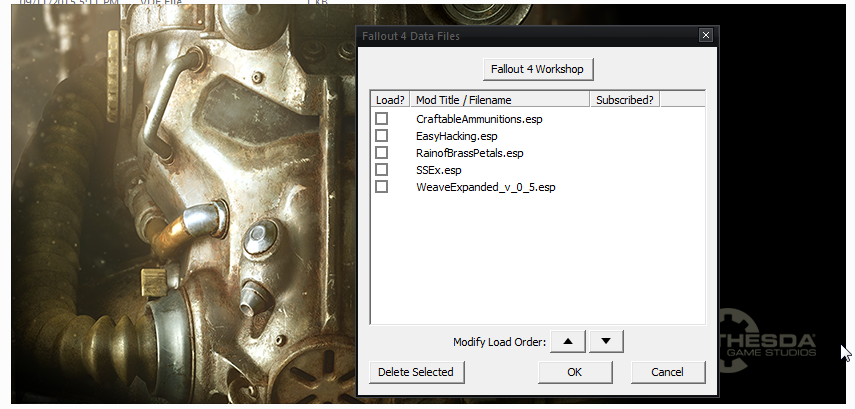
Task: Open the Fallout 4 Workshop button
Action: pos(538,69)
